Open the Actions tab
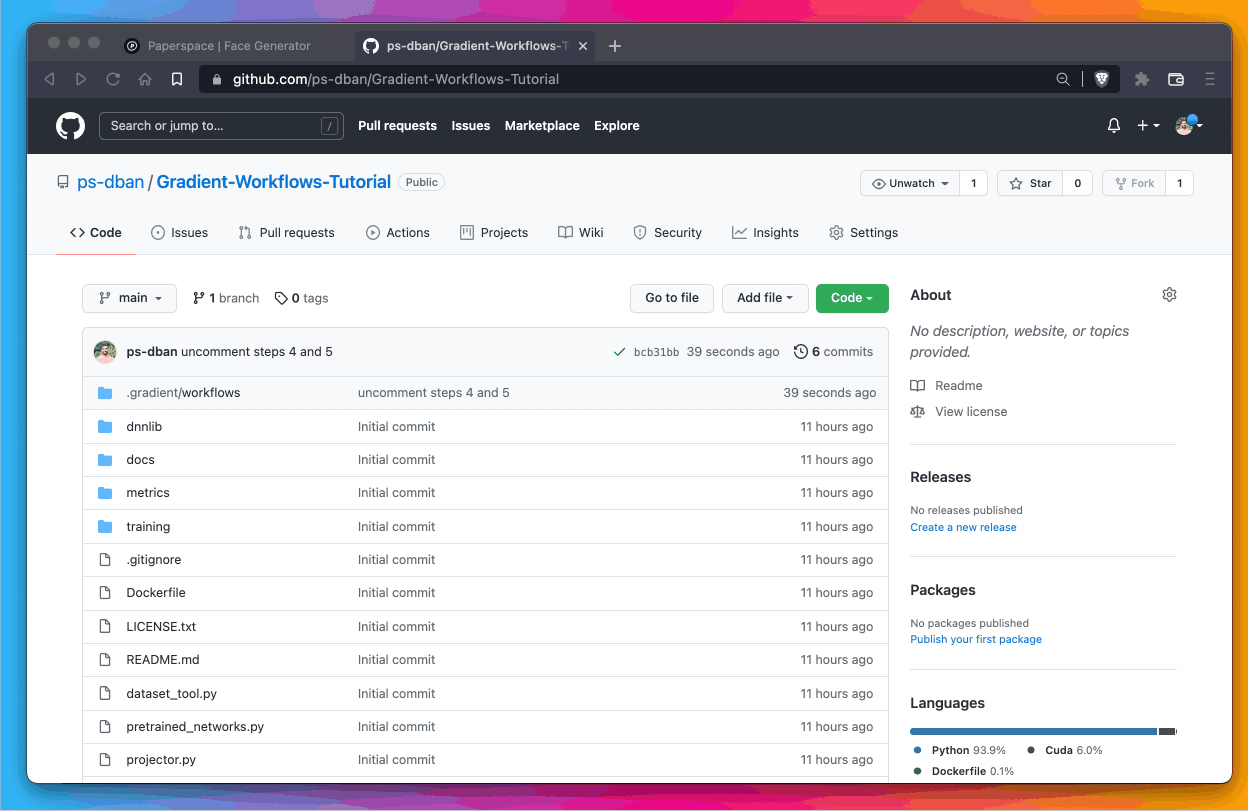1248x811 pixels. [397, 232]
